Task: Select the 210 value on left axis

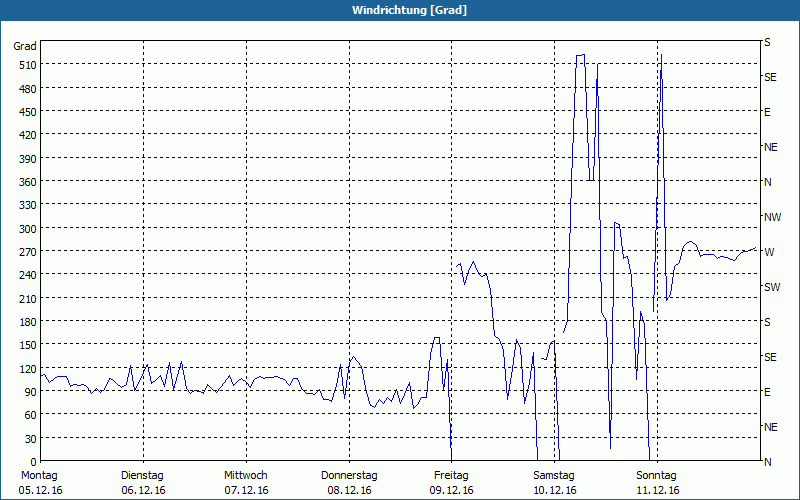Action: coord(28,298)
